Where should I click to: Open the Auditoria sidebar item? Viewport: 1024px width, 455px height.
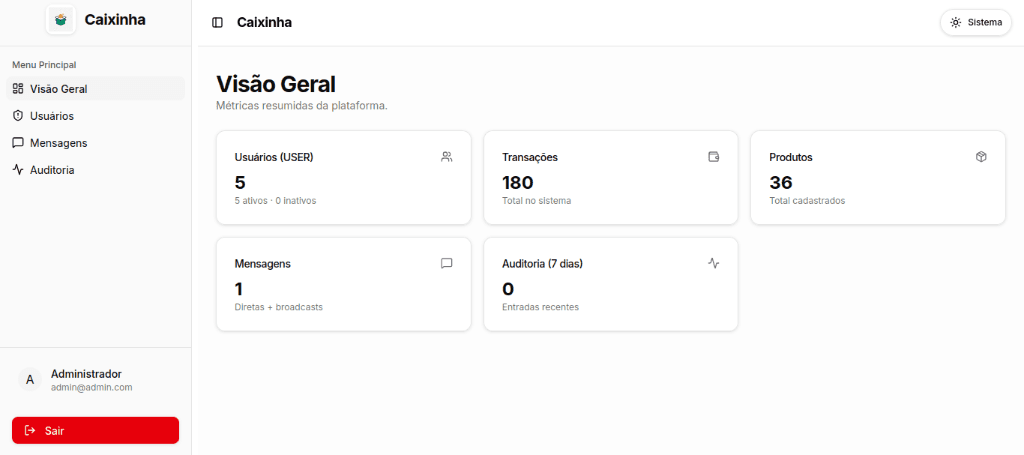pos(95,170)
